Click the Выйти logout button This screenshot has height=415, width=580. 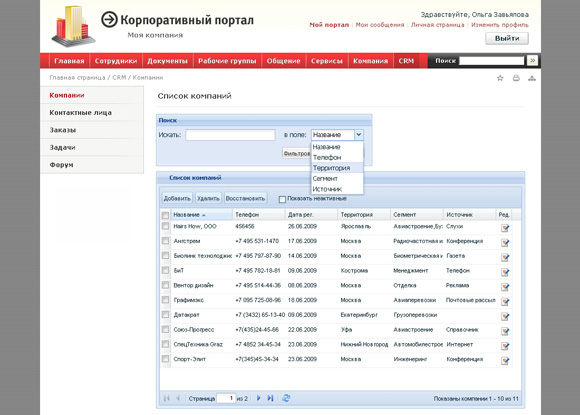(507, 38)
